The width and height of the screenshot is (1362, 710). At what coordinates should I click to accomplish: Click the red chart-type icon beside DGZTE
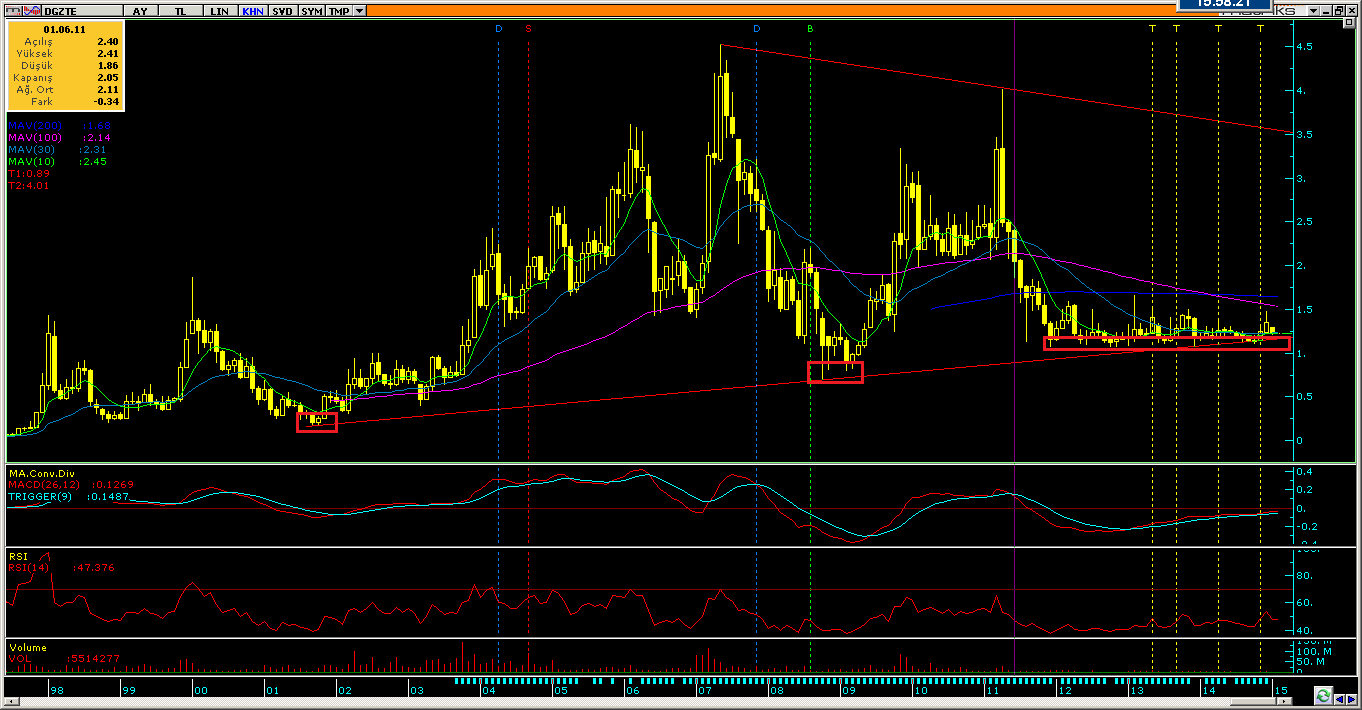point(32,11)
